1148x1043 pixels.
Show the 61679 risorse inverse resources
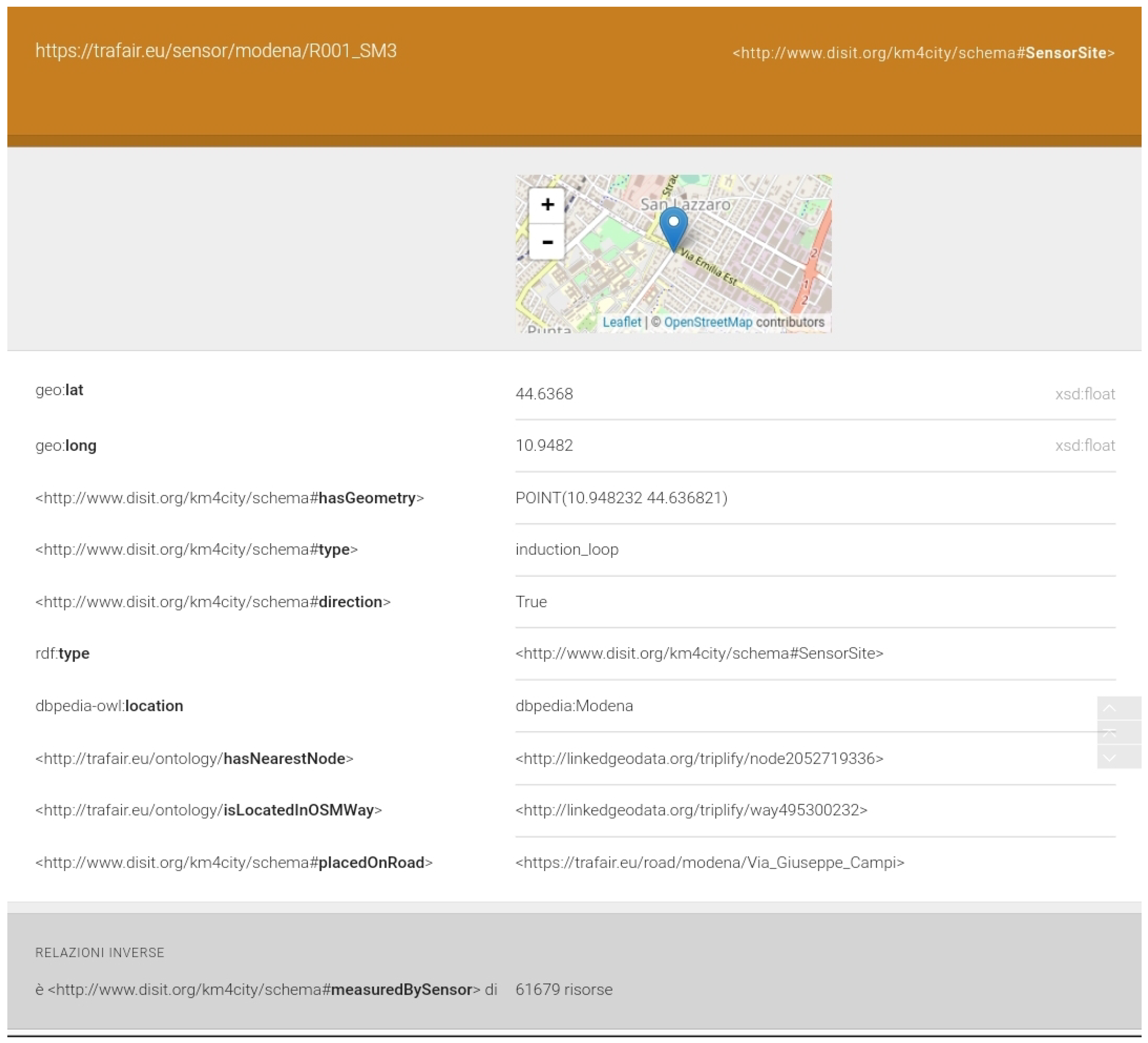pos(563,990)
